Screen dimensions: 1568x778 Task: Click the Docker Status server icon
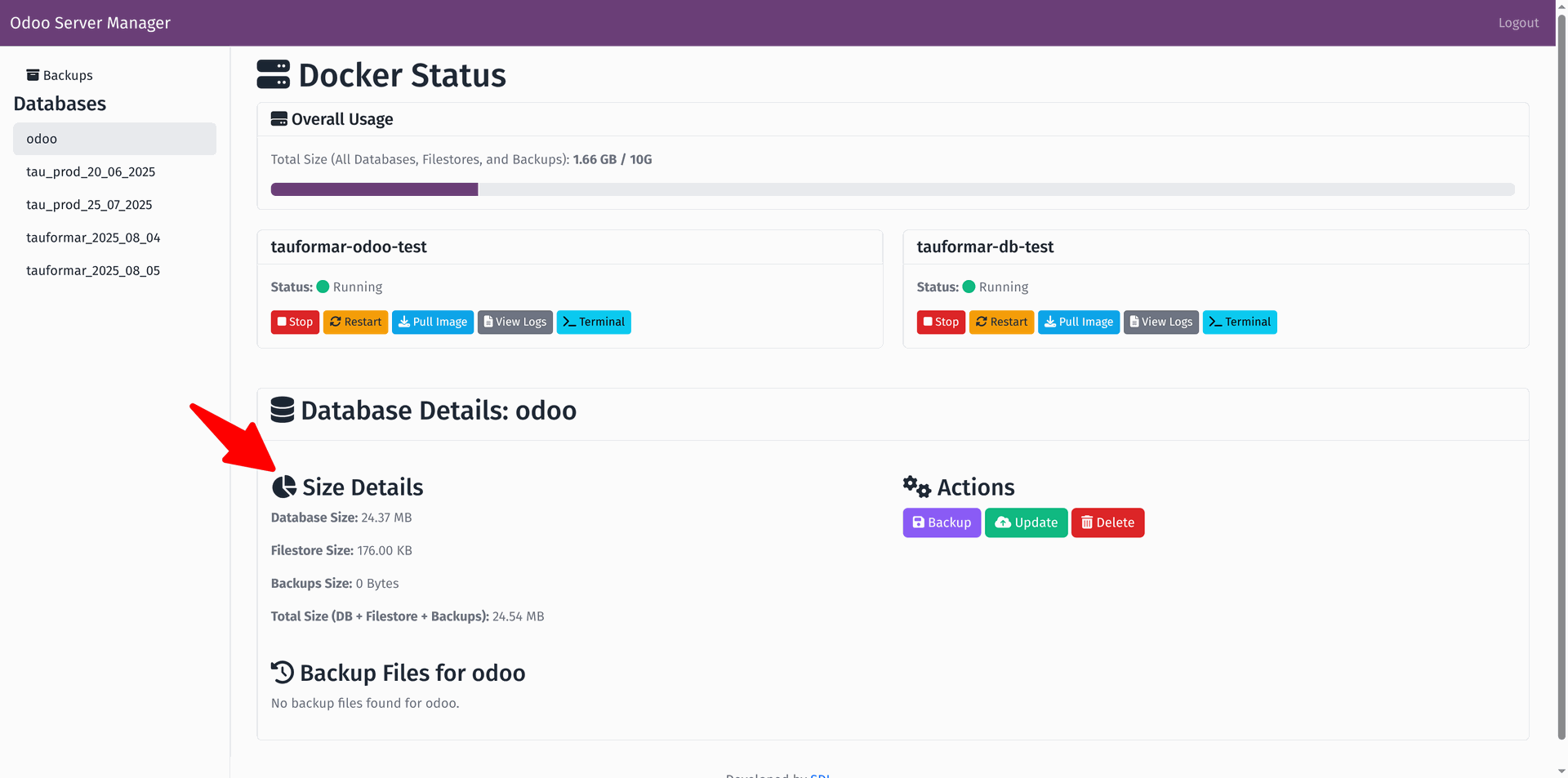pos(273,74)
